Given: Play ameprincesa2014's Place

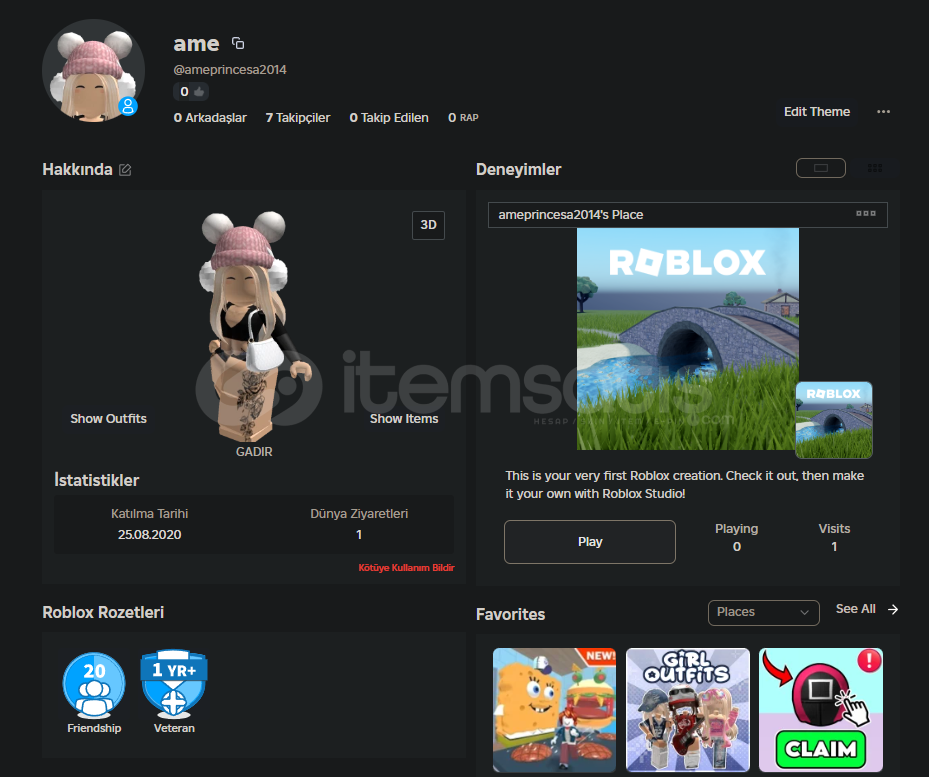Looking at the screenshot, I should tap(590, 542).
